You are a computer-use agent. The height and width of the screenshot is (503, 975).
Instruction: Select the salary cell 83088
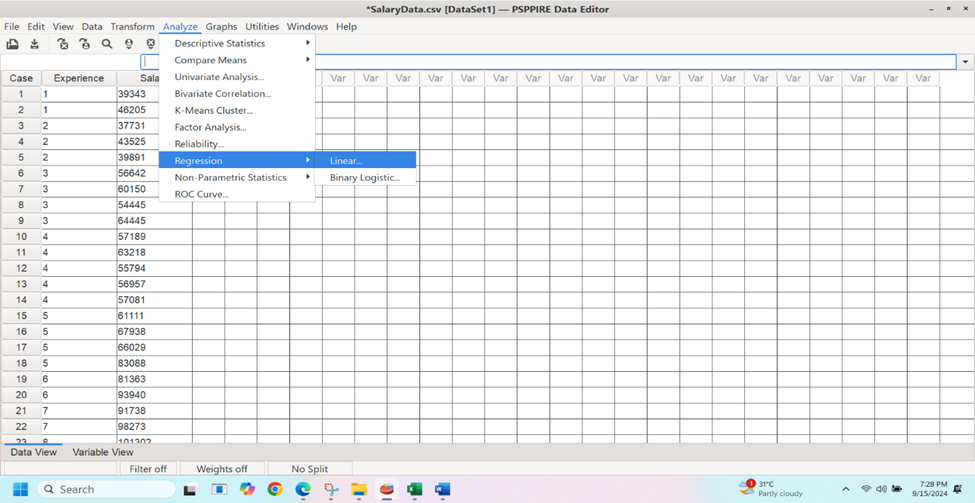pyautogui.click(x=154, y=363)
